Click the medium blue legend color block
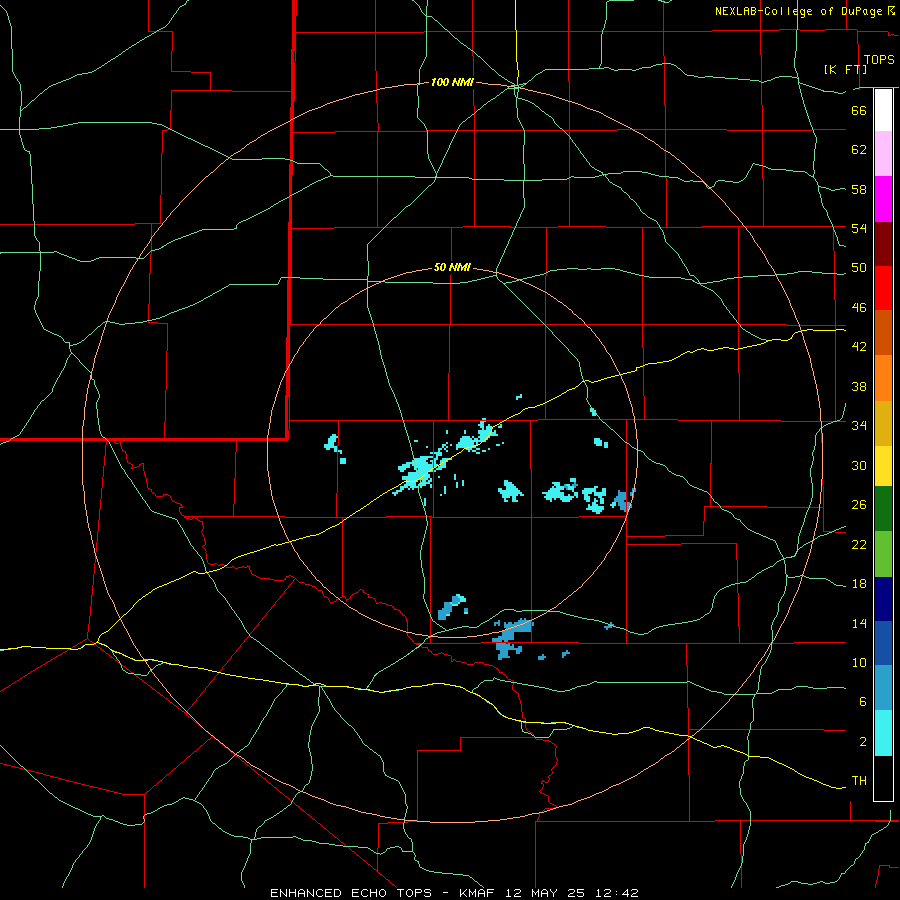The image size is (900, 900). tap(883, 643)
